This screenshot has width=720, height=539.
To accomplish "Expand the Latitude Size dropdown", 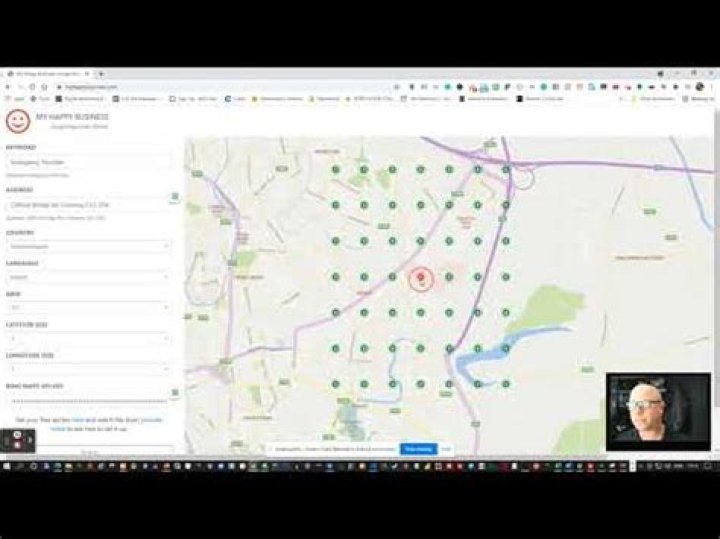I will click(x=88, y=338).
